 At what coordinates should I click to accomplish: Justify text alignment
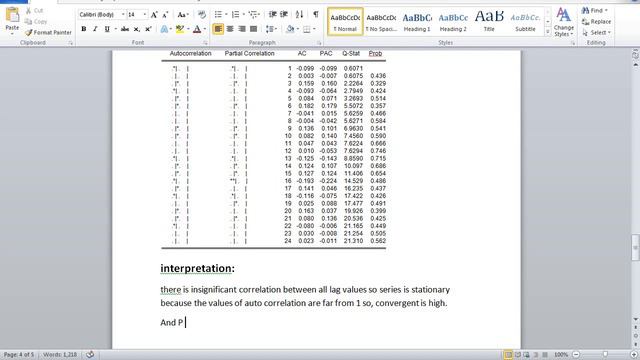point(253,29)
